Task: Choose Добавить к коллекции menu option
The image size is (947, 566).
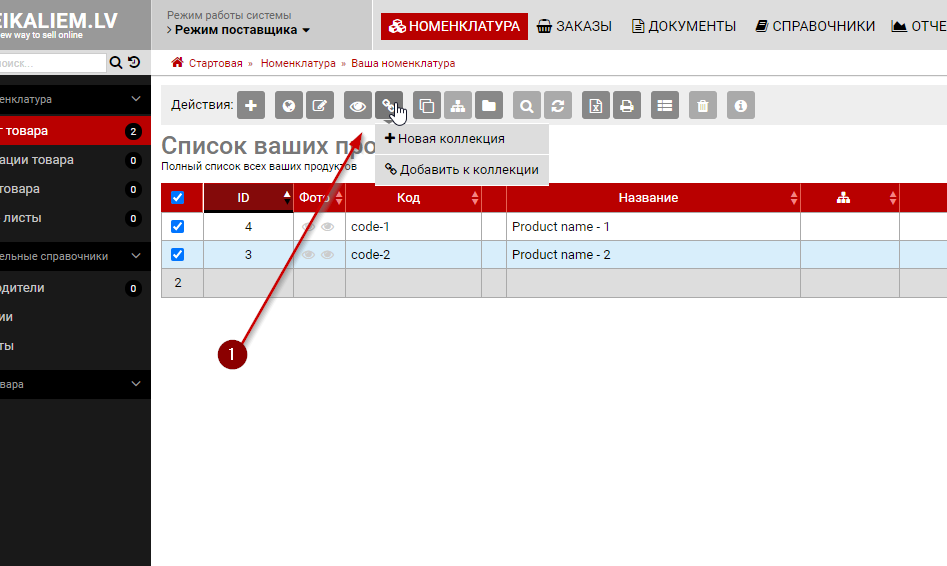Action: 462,170
